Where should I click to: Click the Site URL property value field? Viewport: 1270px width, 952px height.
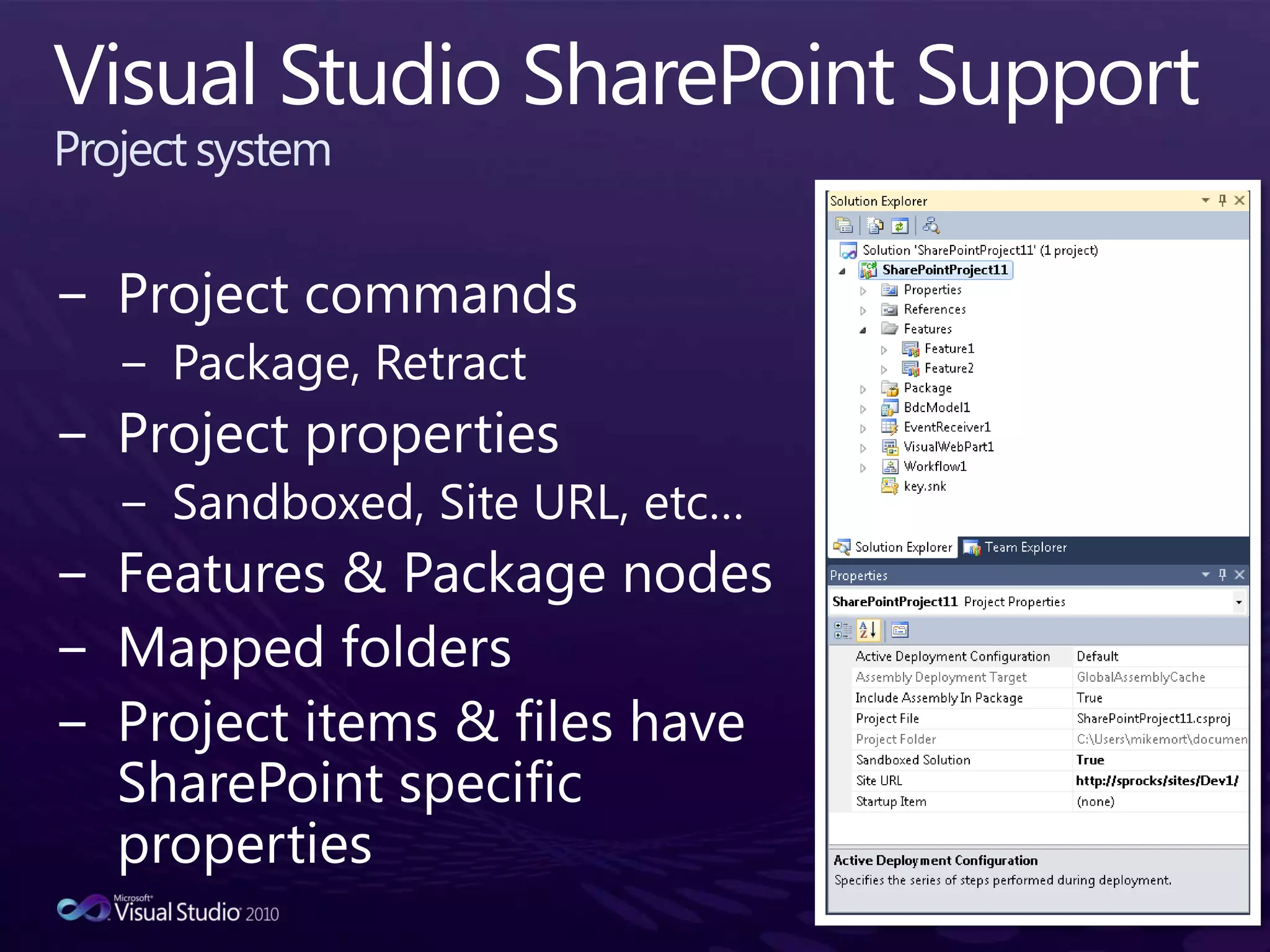(x=1157, y=781)
